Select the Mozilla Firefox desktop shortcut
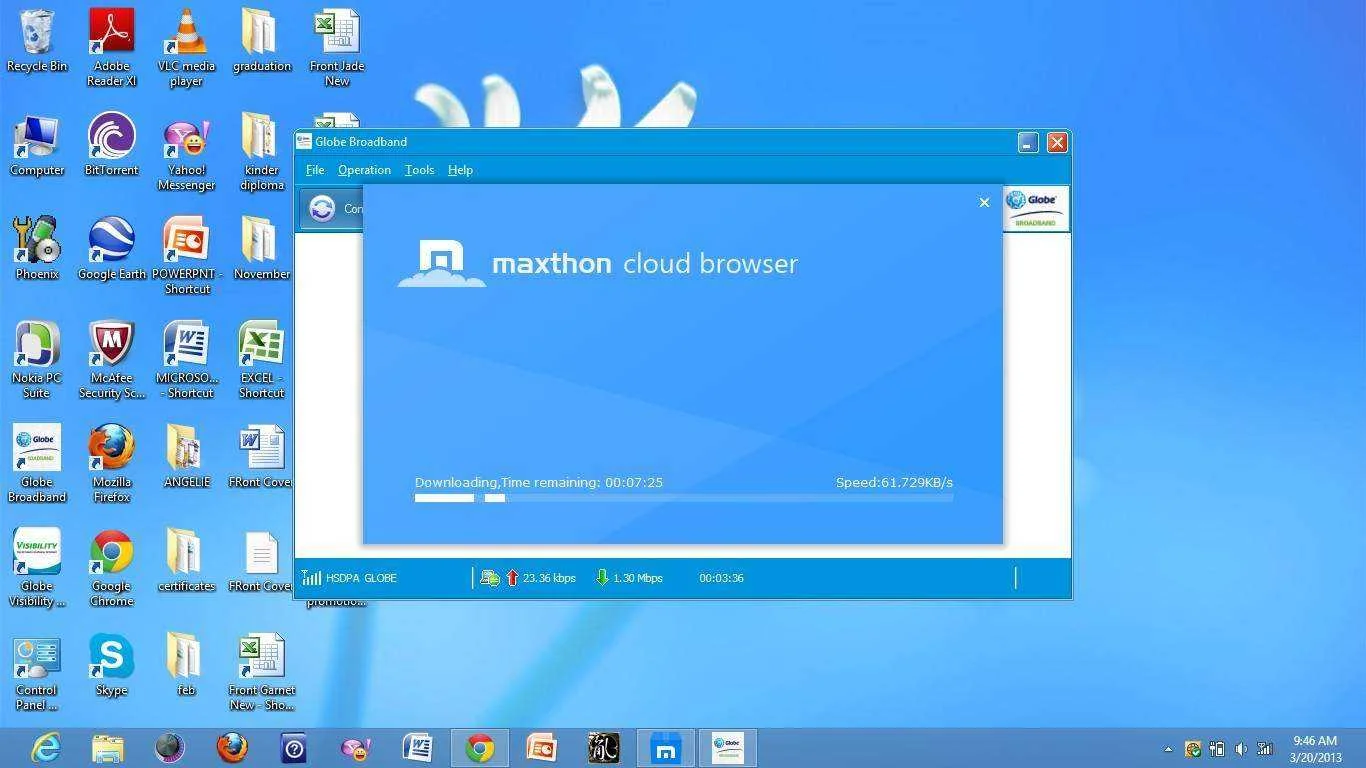This screenshot has width=1366, height=768. coord(112,465)
